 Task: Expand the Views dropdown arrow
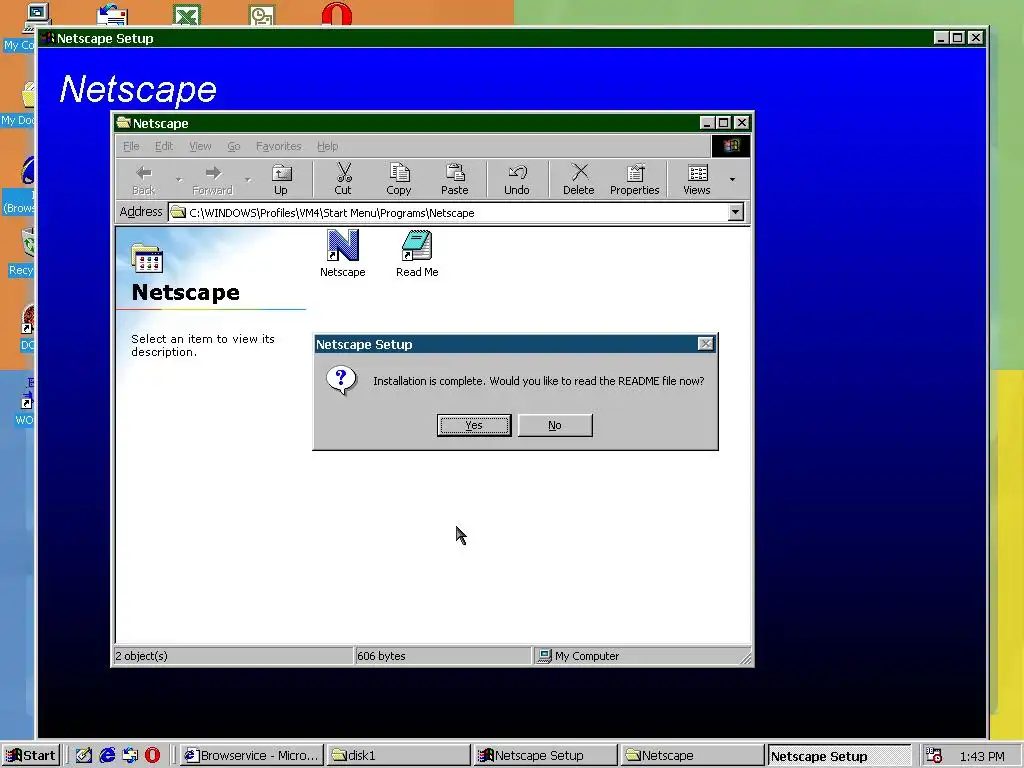[x=732, y=180]
